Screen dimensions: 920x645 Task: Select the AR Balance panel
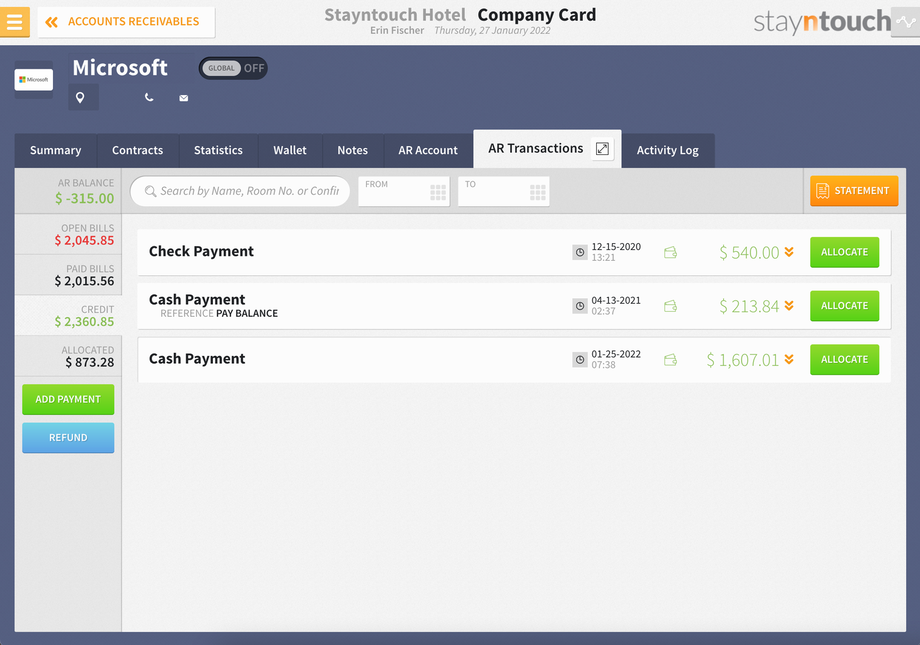[x=68, y=191]
